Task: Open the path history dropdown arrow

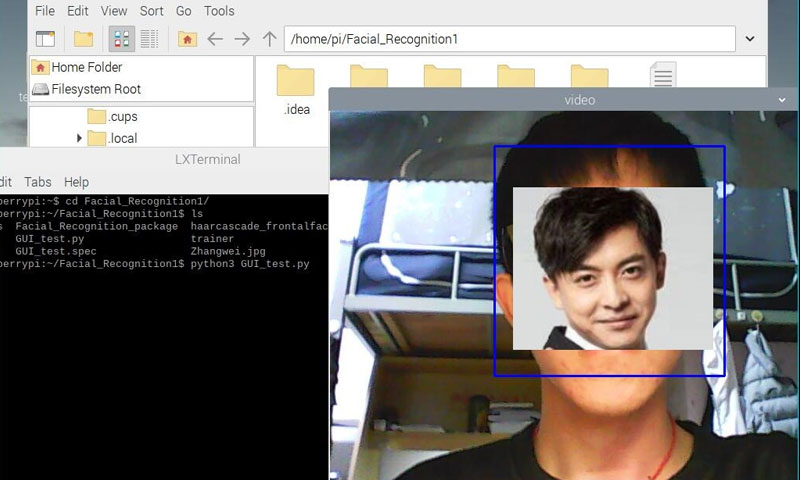Action: (x=749, y=39)
